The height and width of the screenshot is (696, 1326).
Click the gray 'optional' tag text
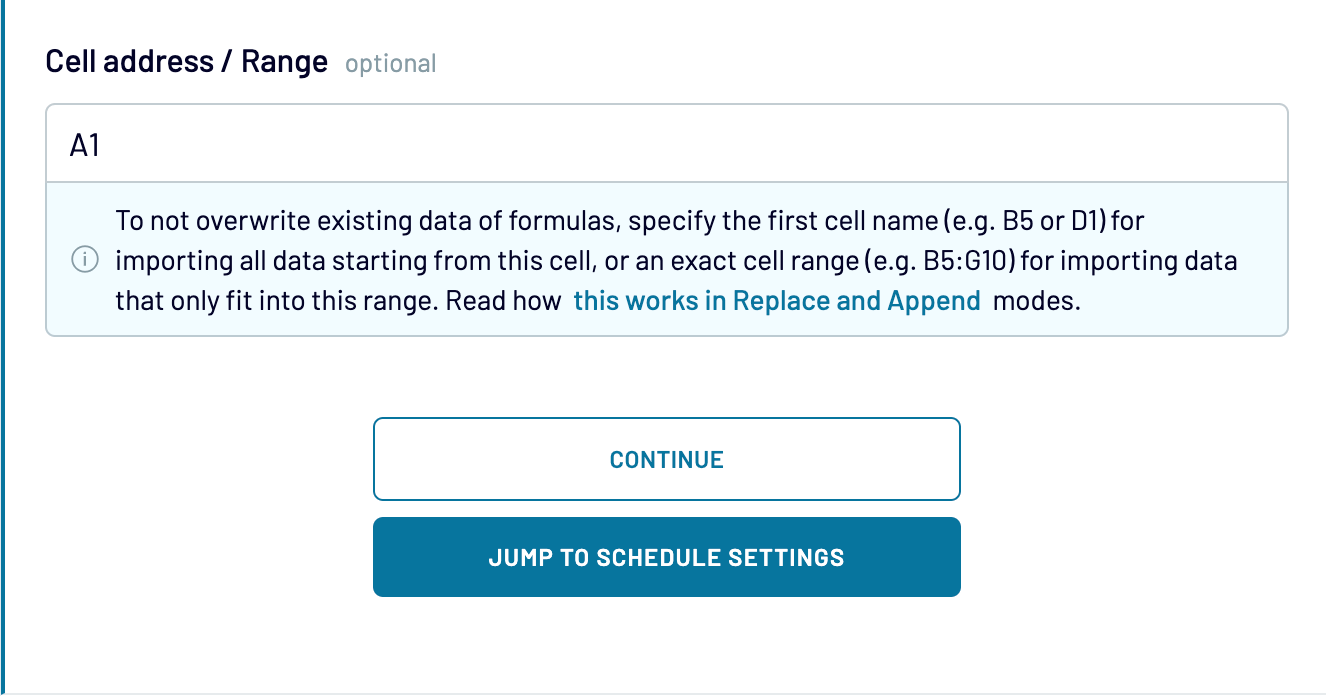(390, 64)
